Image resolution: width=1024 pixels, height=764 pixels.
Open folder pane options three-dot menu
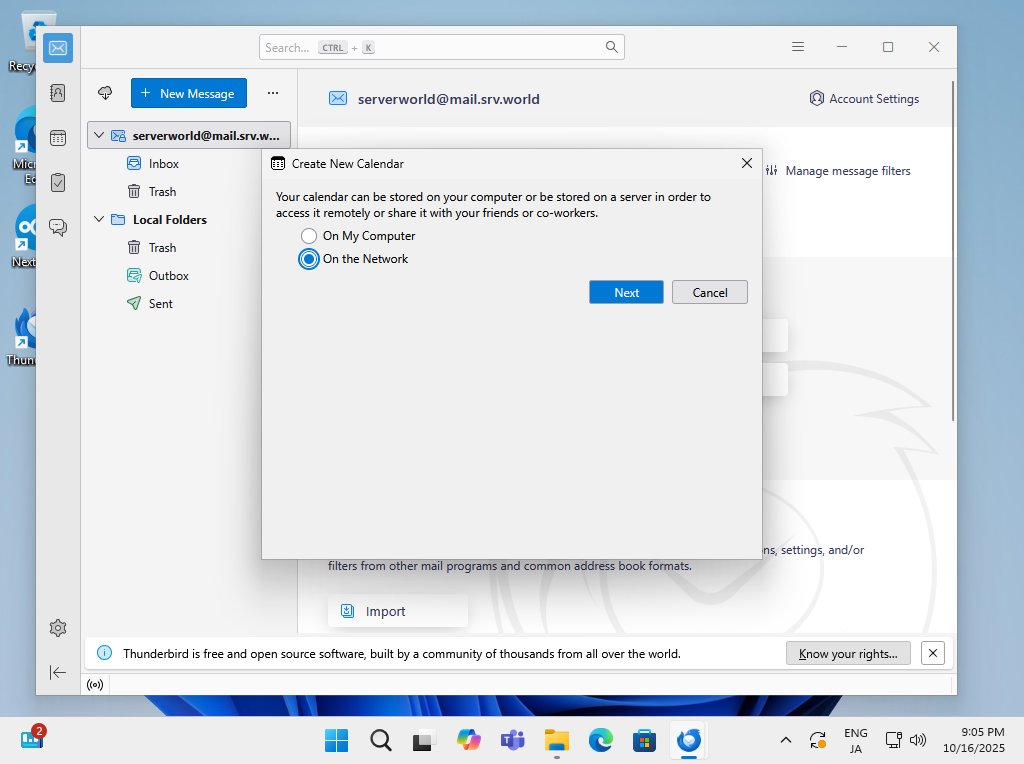[x=272, y=93]
